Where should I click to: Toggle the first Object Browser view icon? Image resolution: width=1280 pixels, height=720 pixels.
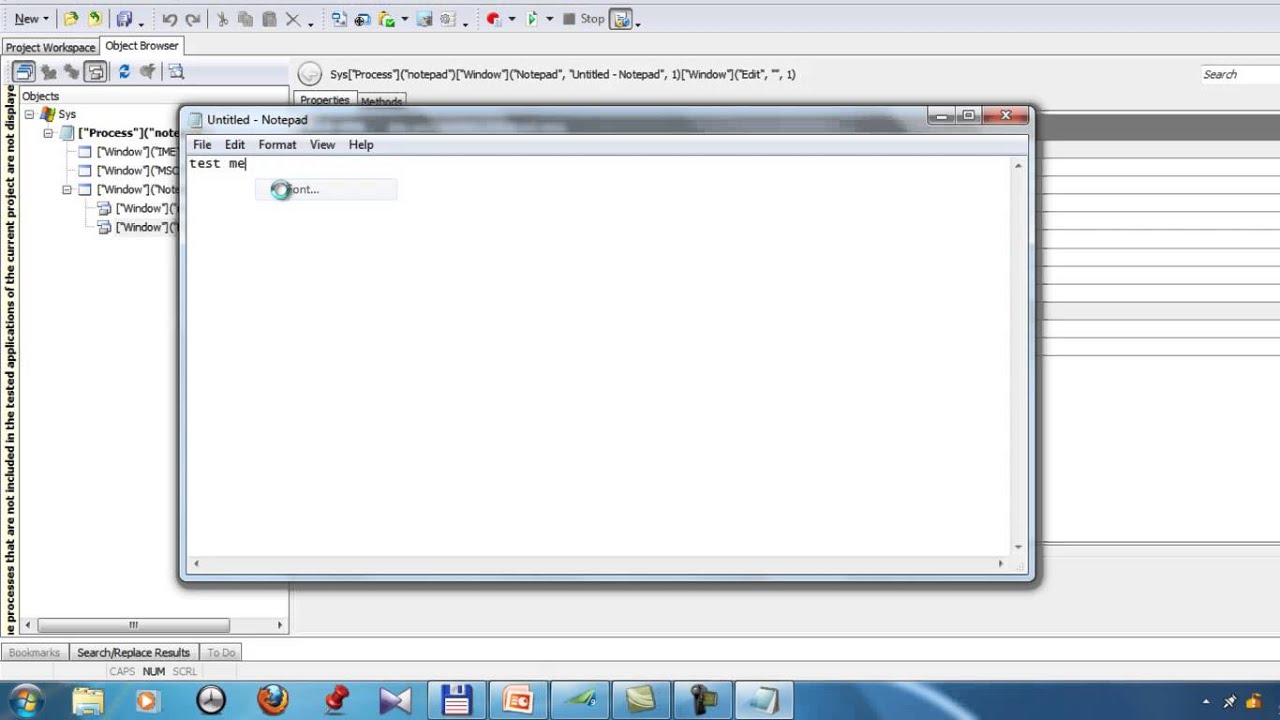point(24,72)
